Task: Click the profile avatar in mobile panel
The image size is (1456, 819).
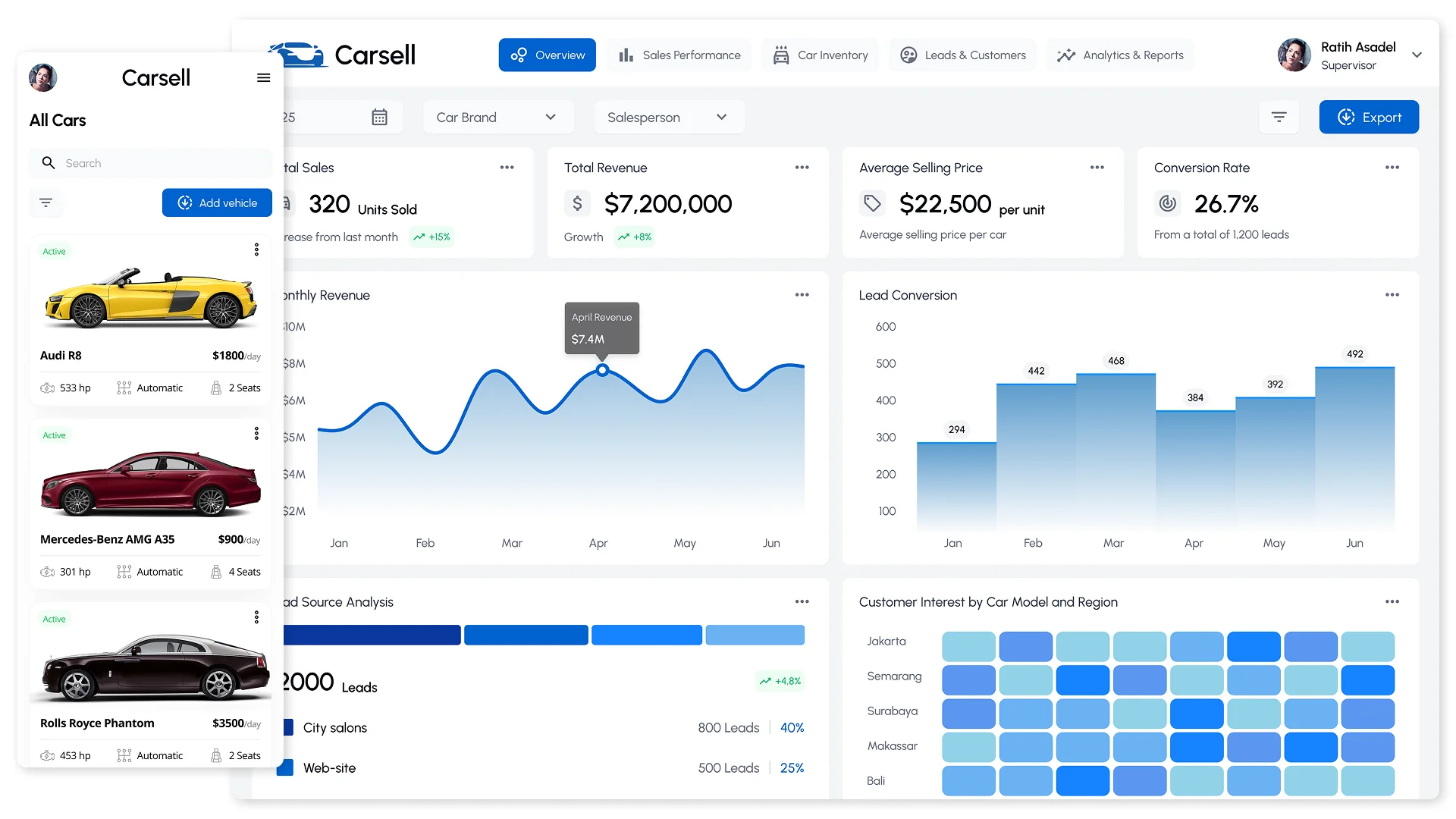Action: pos(43,77)
